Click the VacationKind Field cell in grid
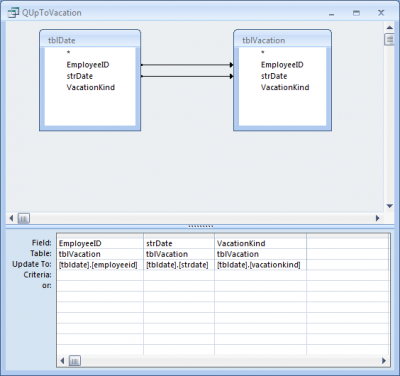400x376 pixels. pos(260,243)
